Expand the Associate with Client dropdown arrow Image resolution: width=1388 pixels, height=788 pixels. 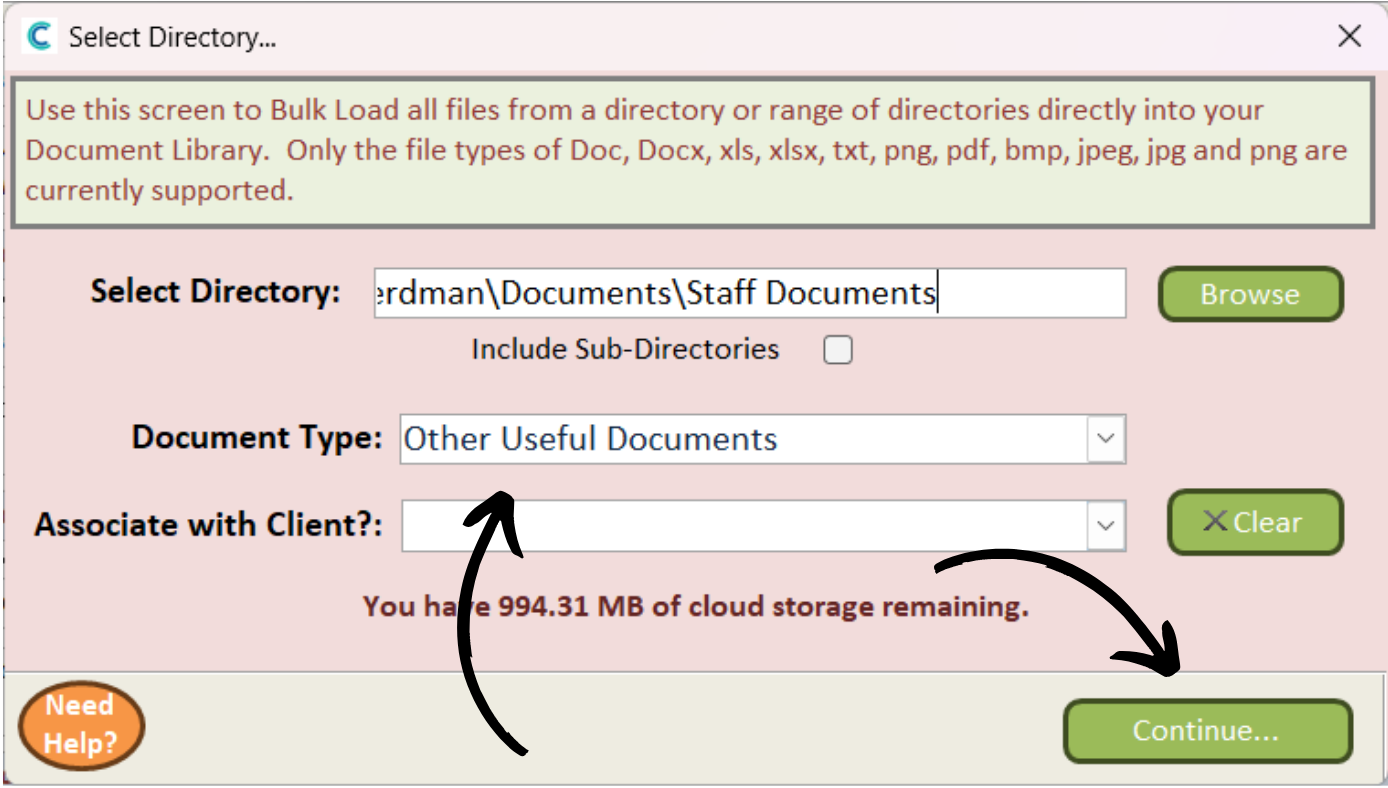tap(1106, 526)
